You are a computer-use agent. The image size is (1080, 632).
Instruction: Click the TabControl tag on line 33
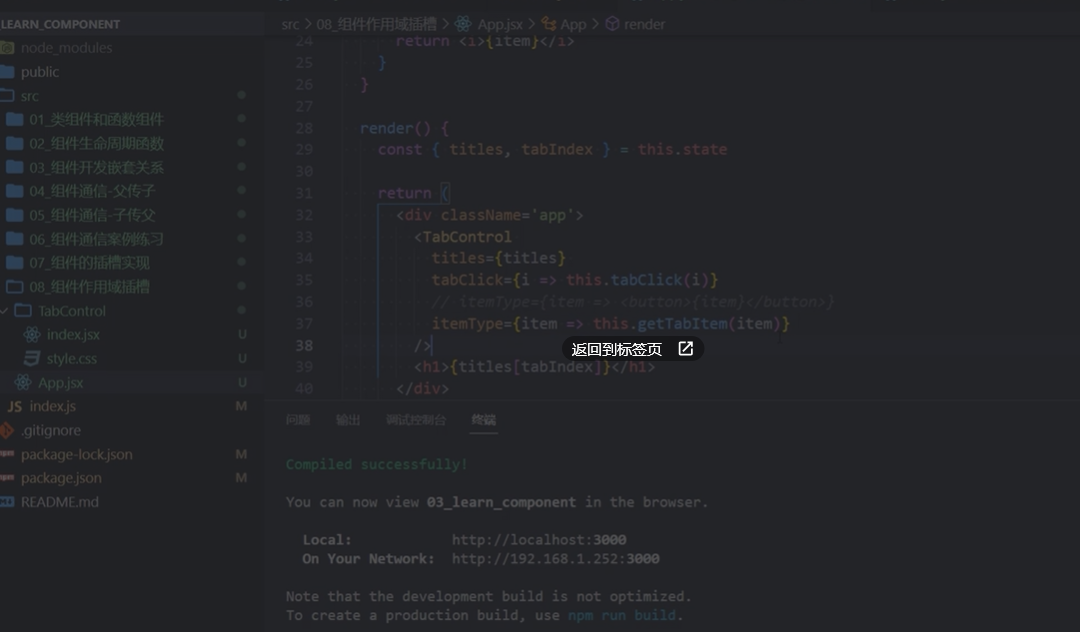pyautogui.click(x=467, y=237)
